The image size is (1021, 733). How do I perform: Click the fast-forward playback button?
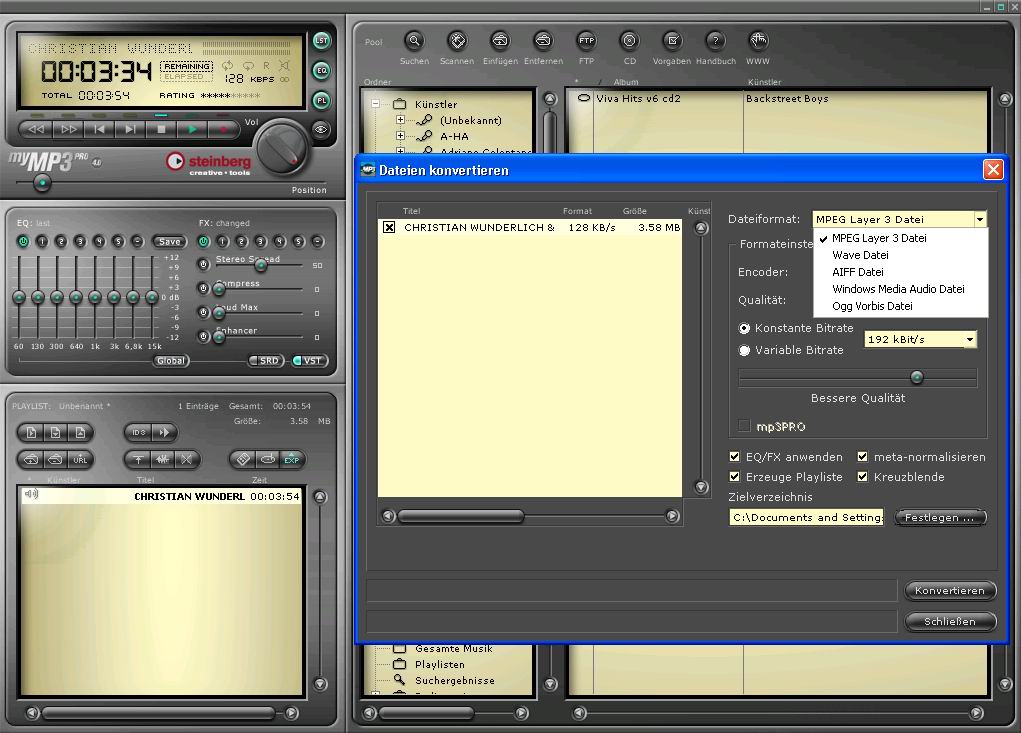click(68, 130)
